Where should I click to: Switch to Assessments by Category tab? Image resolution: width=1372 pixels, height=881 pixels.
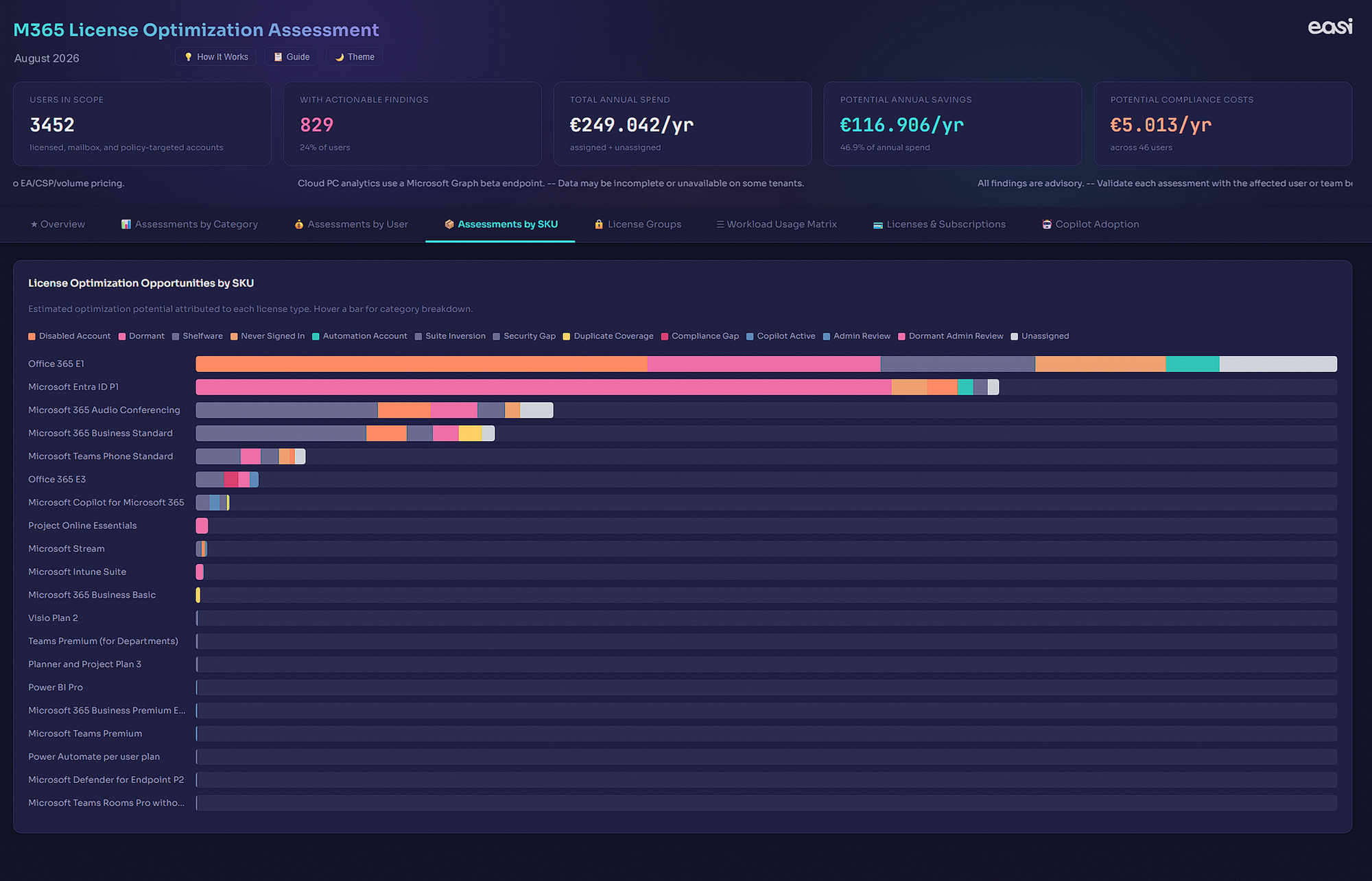[189, 224]
